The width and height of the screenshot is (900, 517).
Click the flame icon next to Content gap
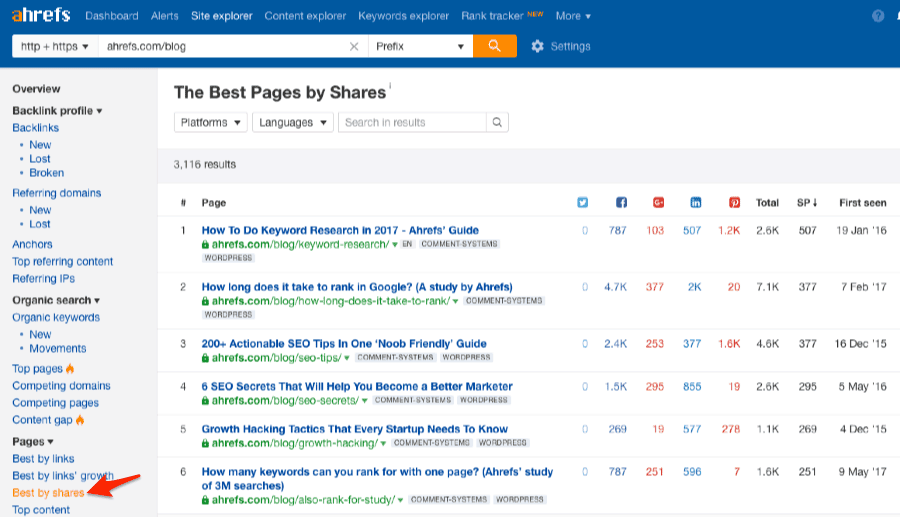[80, 420]
